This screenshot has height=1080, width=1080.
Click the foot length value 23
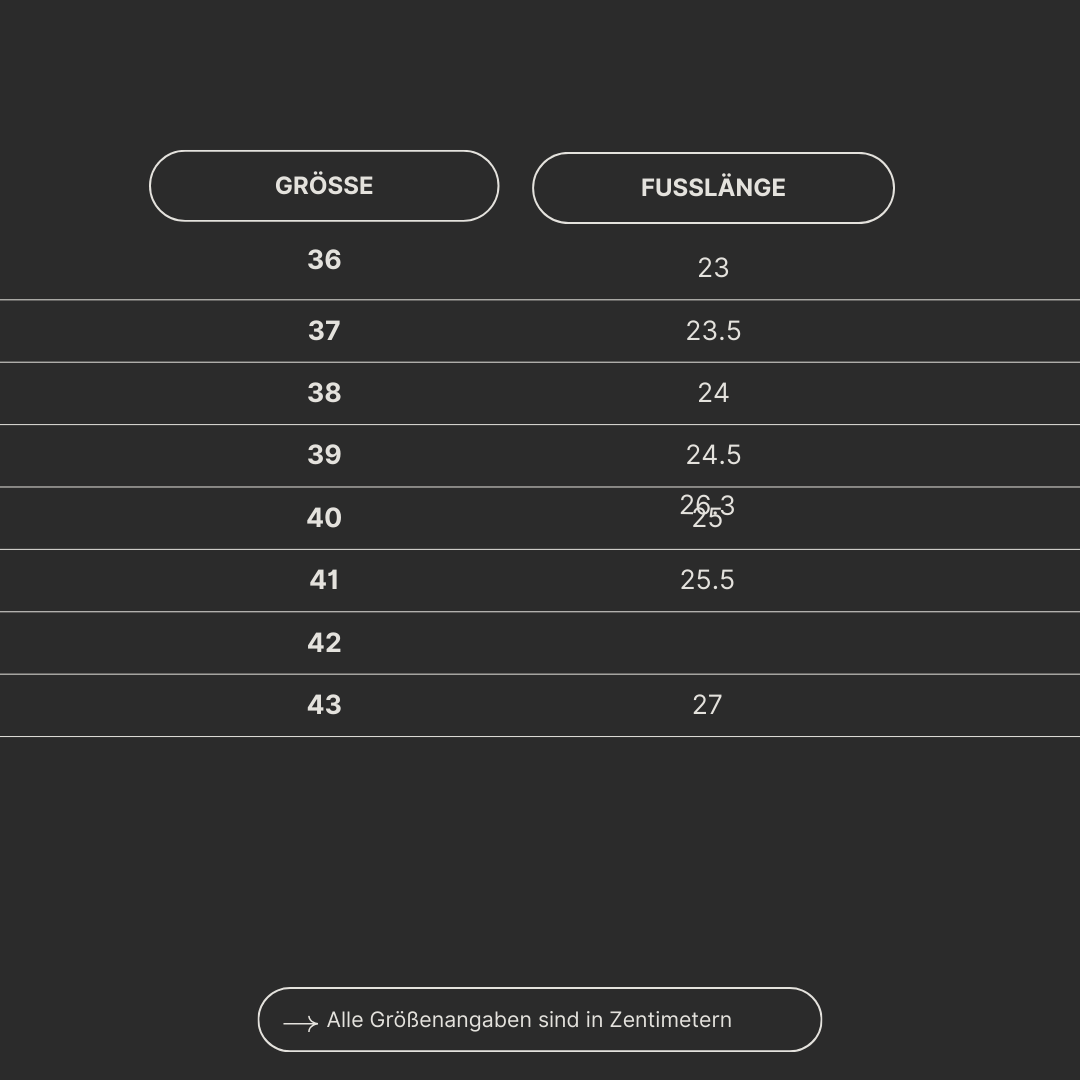[713, 268]
